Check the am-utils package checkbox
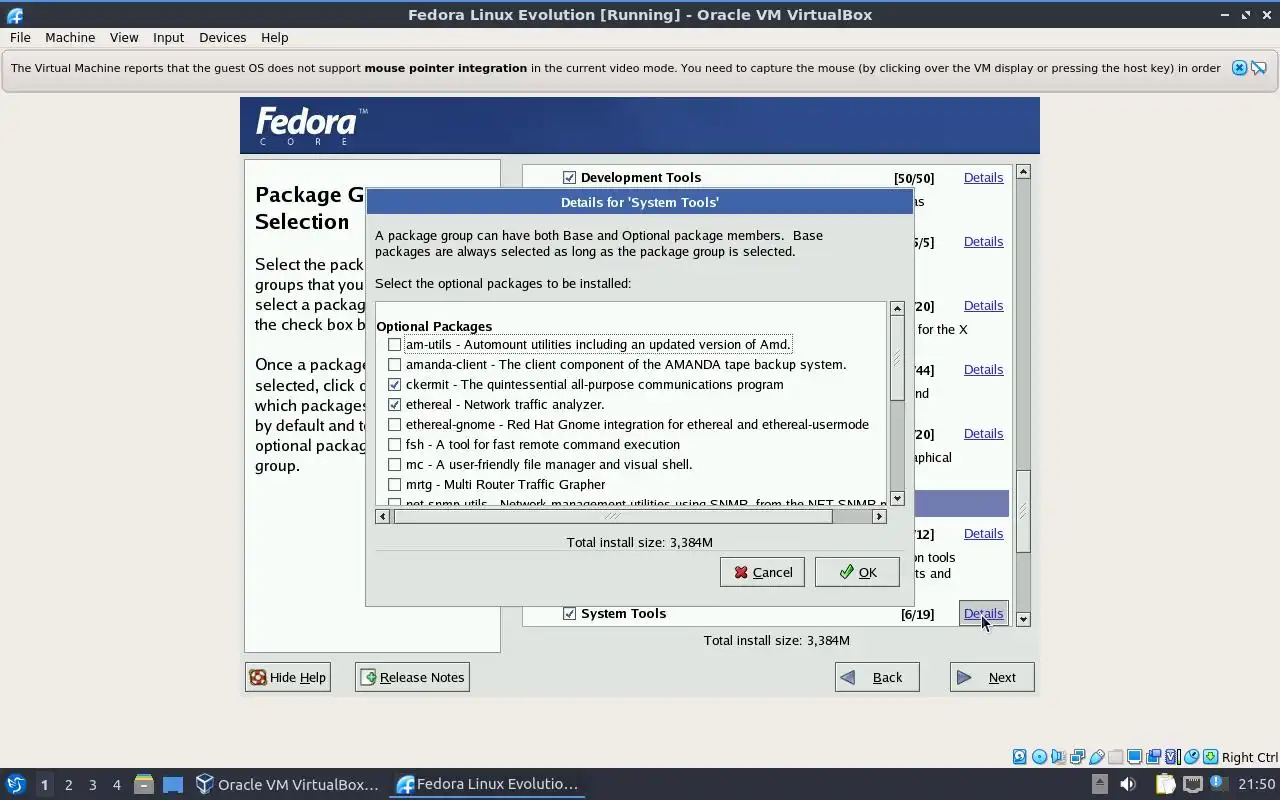 395,344
